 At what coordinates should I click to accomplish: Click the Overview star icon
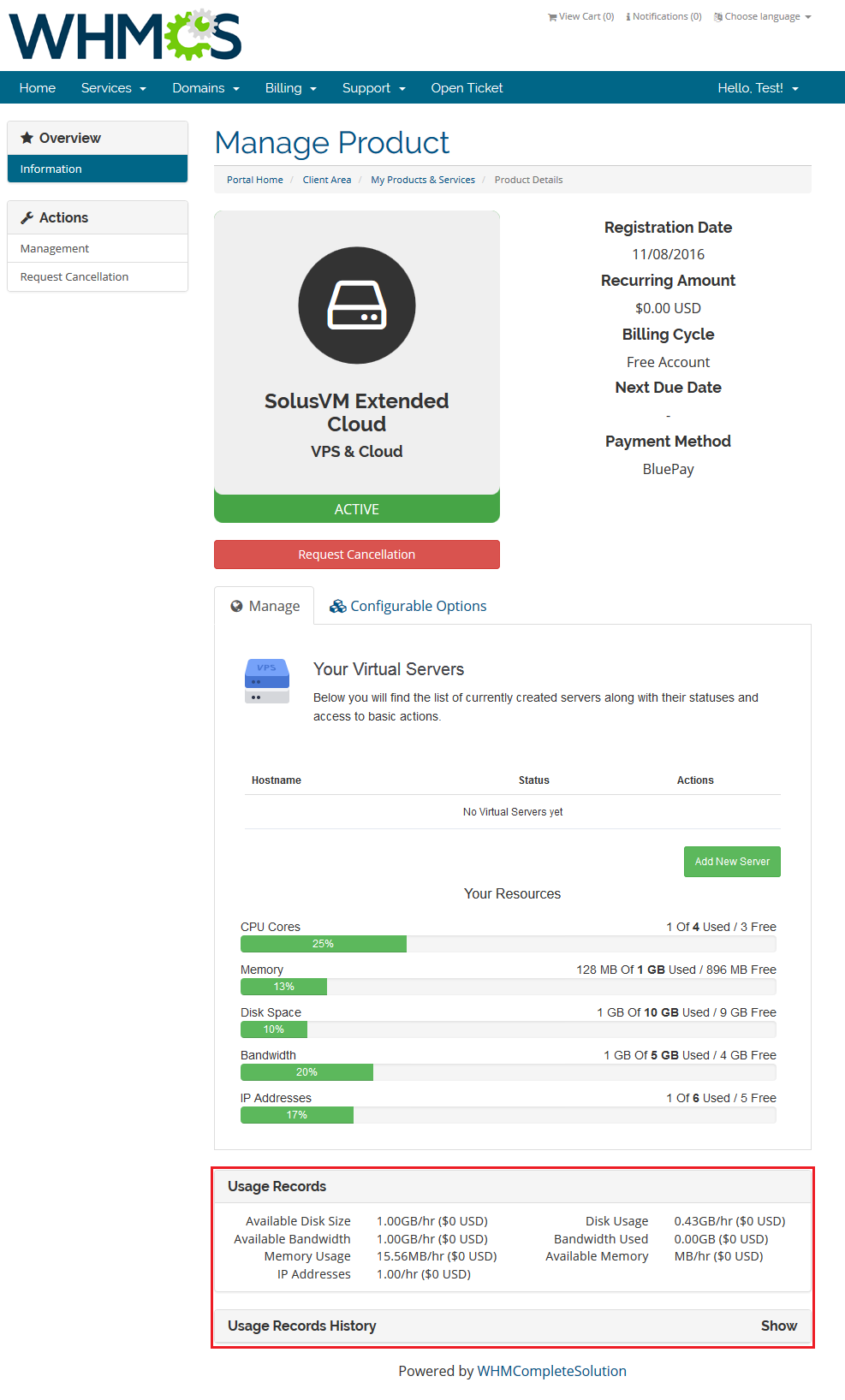click(x=27, y=138)
